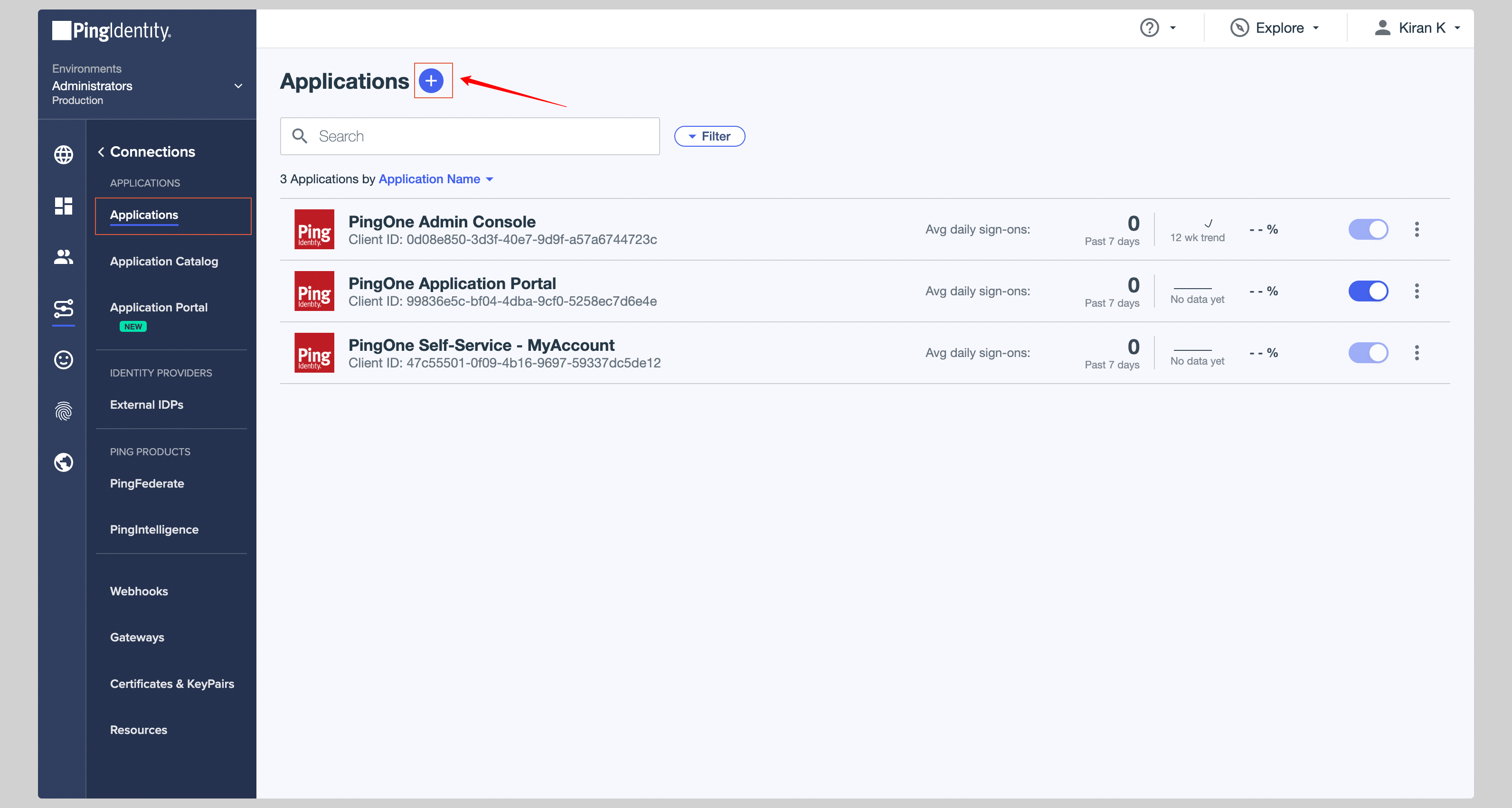Image resolution: width=1512 pixels, height=808 pixels.
Task: Open the dashboard grid sidebar icon
Action: pyautogui.click(x=63, y=206)
